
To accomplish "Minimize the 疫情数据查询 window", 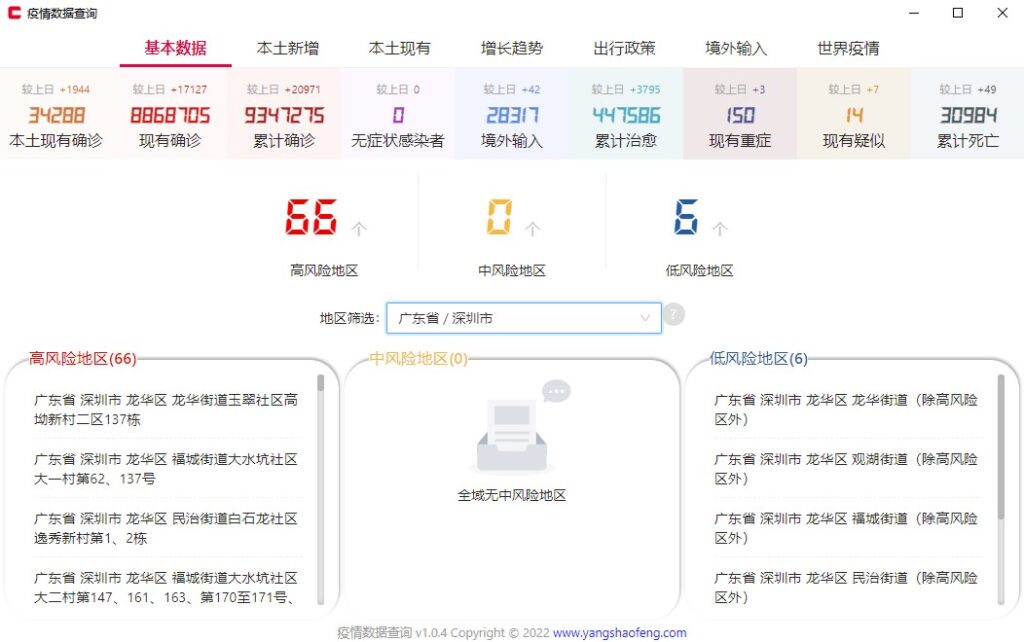I will point(914,13).
